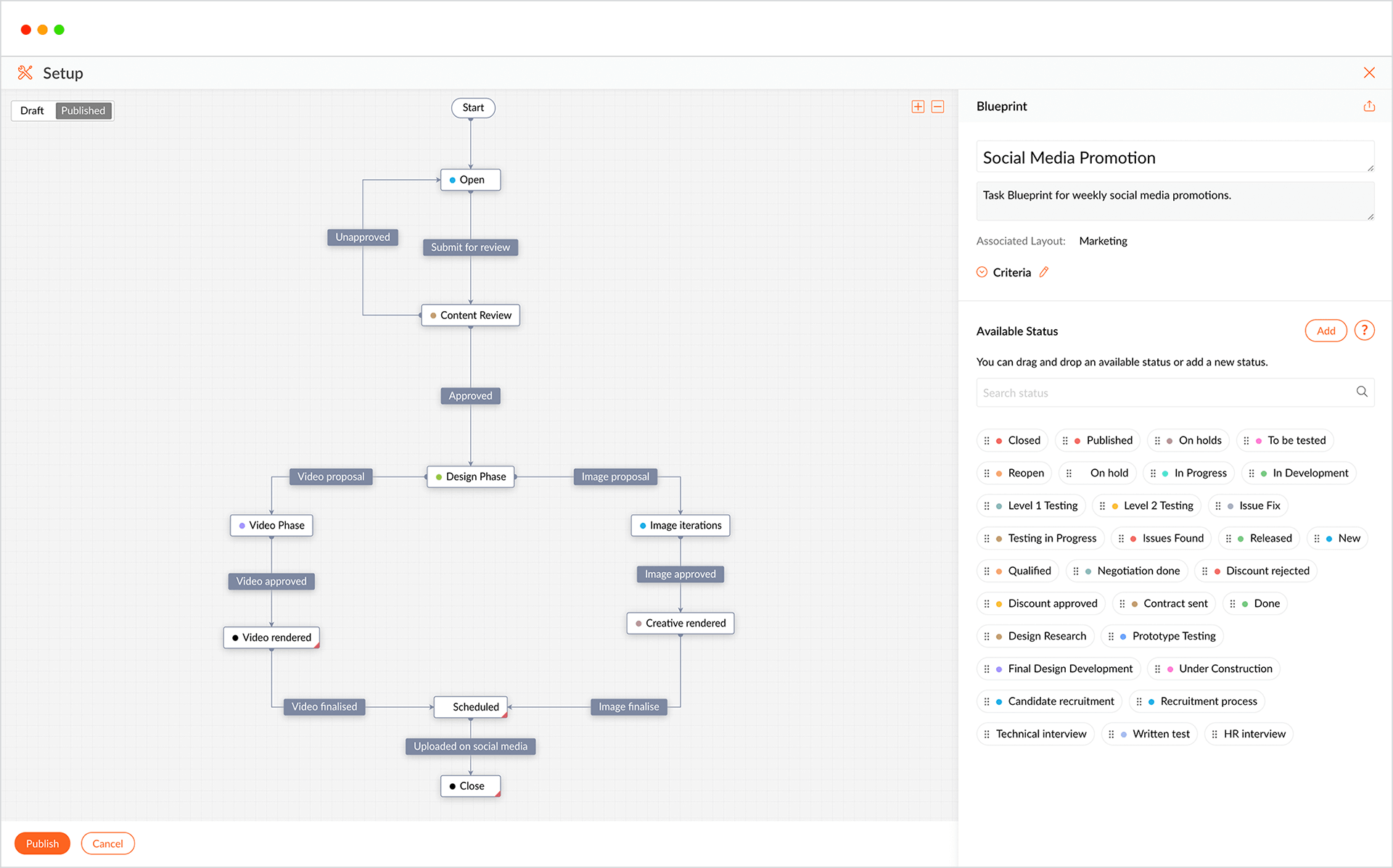Screen dimensions: 1393x868
Task: Click drag handle of Technical interview status
Action: pyautogui.click(x=987, y=734)
